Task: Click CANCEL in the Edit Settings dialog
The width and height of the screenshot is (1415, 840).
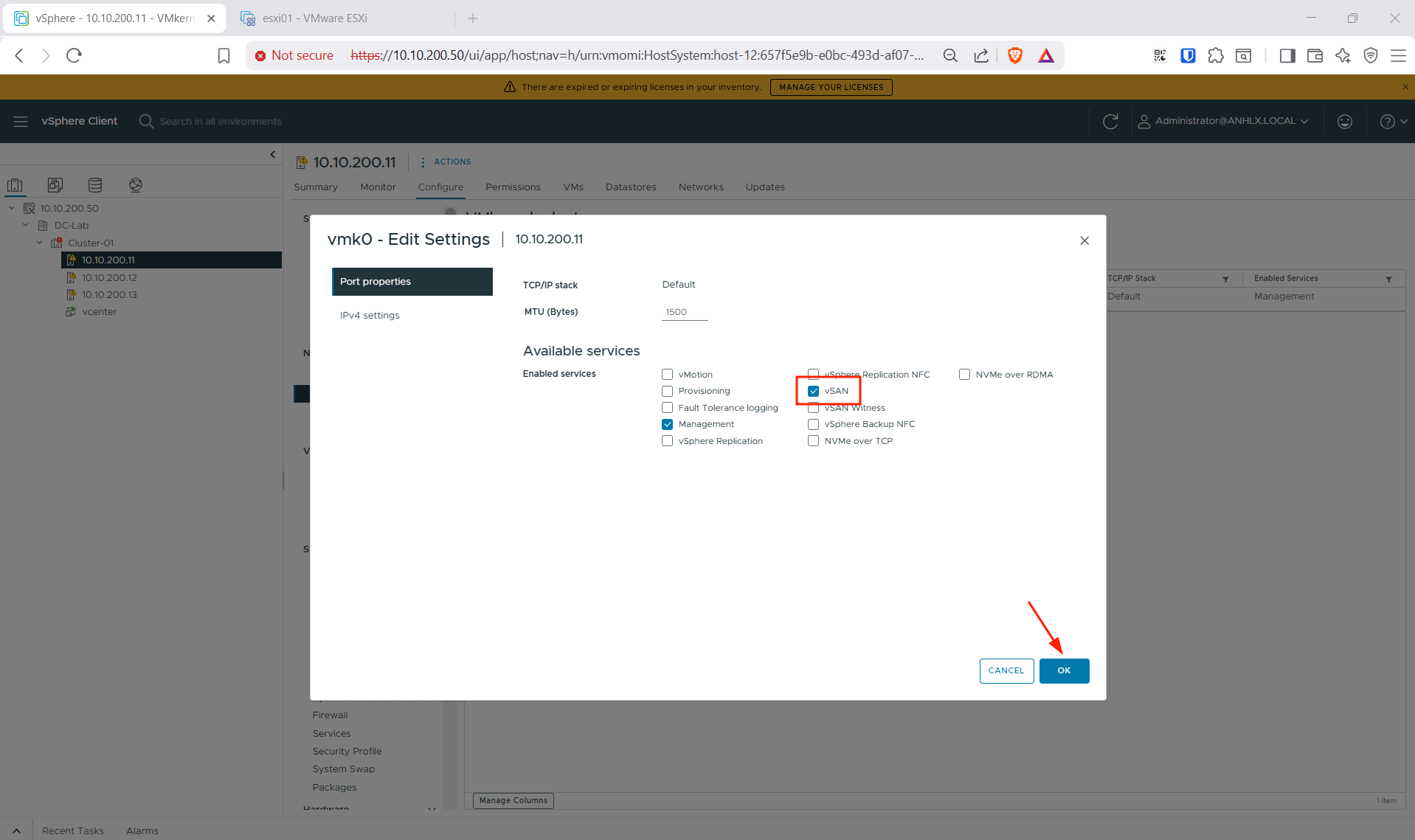Action: 1006,670
